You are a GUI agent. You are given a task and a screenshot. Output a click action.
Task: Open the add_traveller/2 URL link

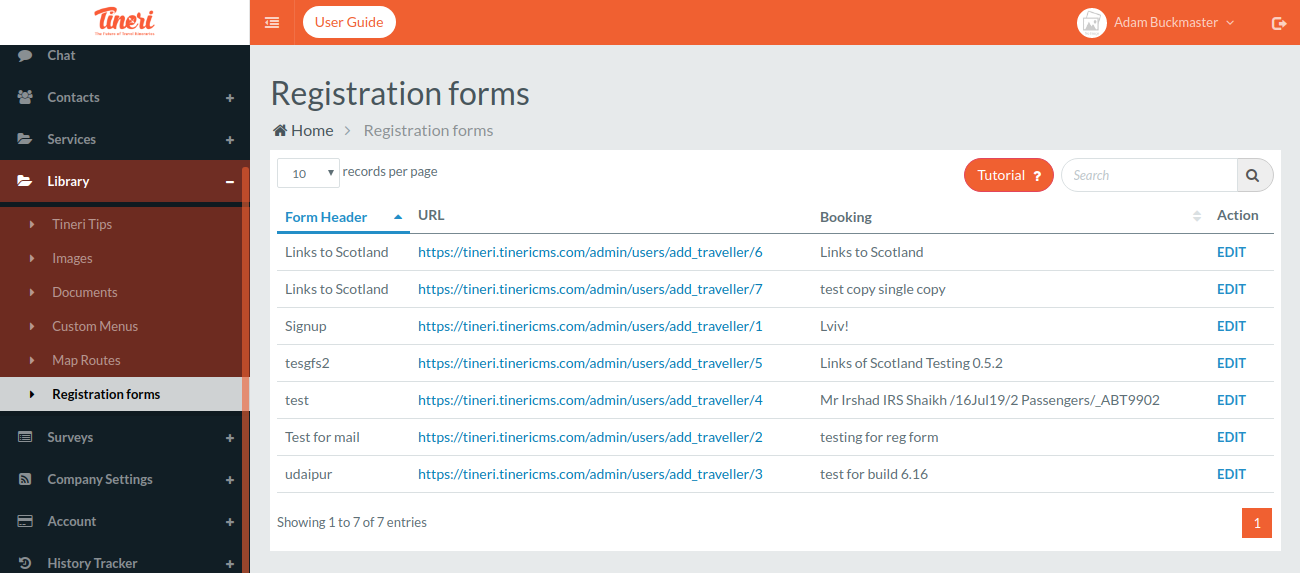pyautogui.click(x=590, y=437)
